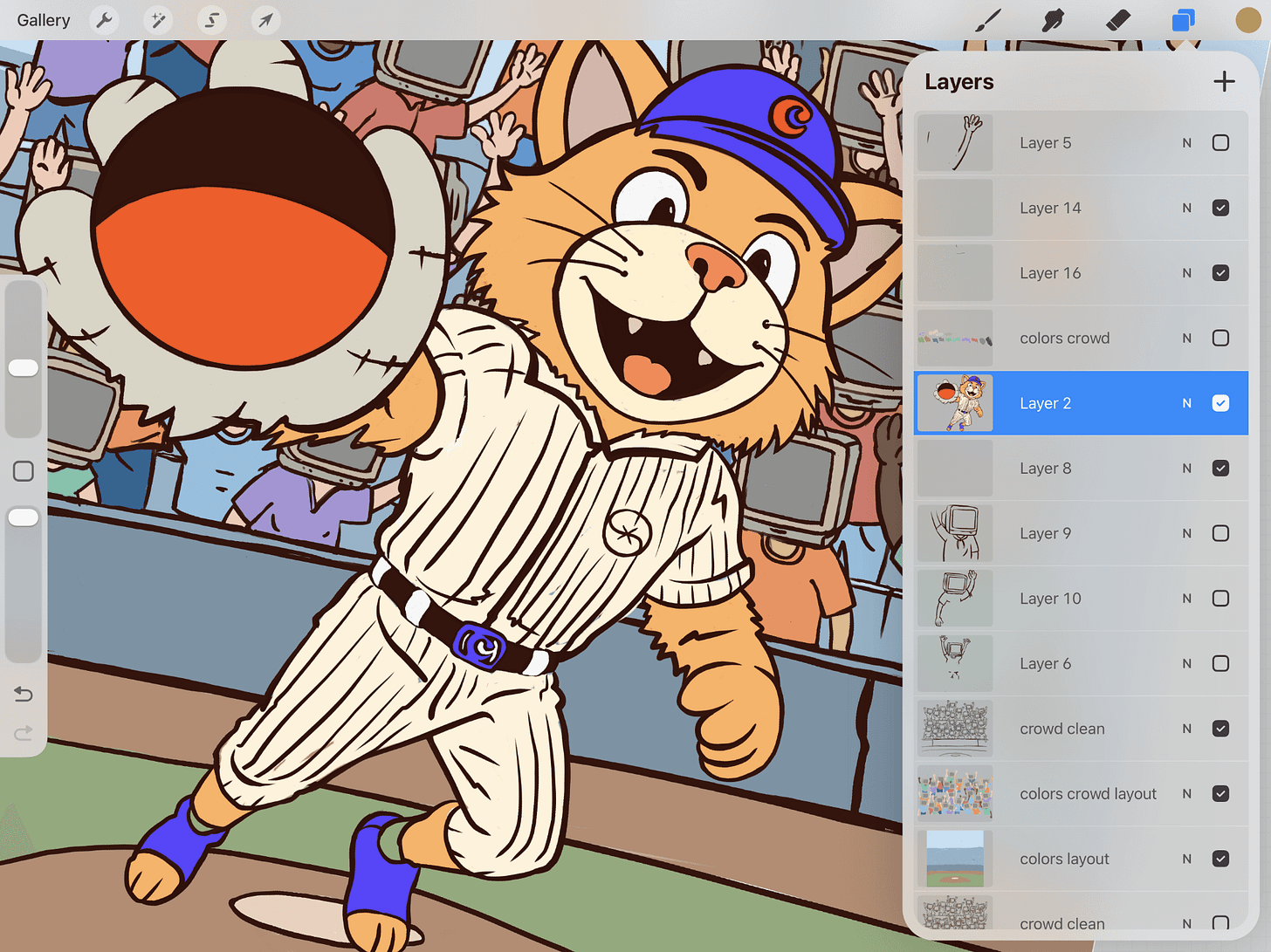Open the Selection tool
The image size is (1271, 952).
tap(211, 19)
